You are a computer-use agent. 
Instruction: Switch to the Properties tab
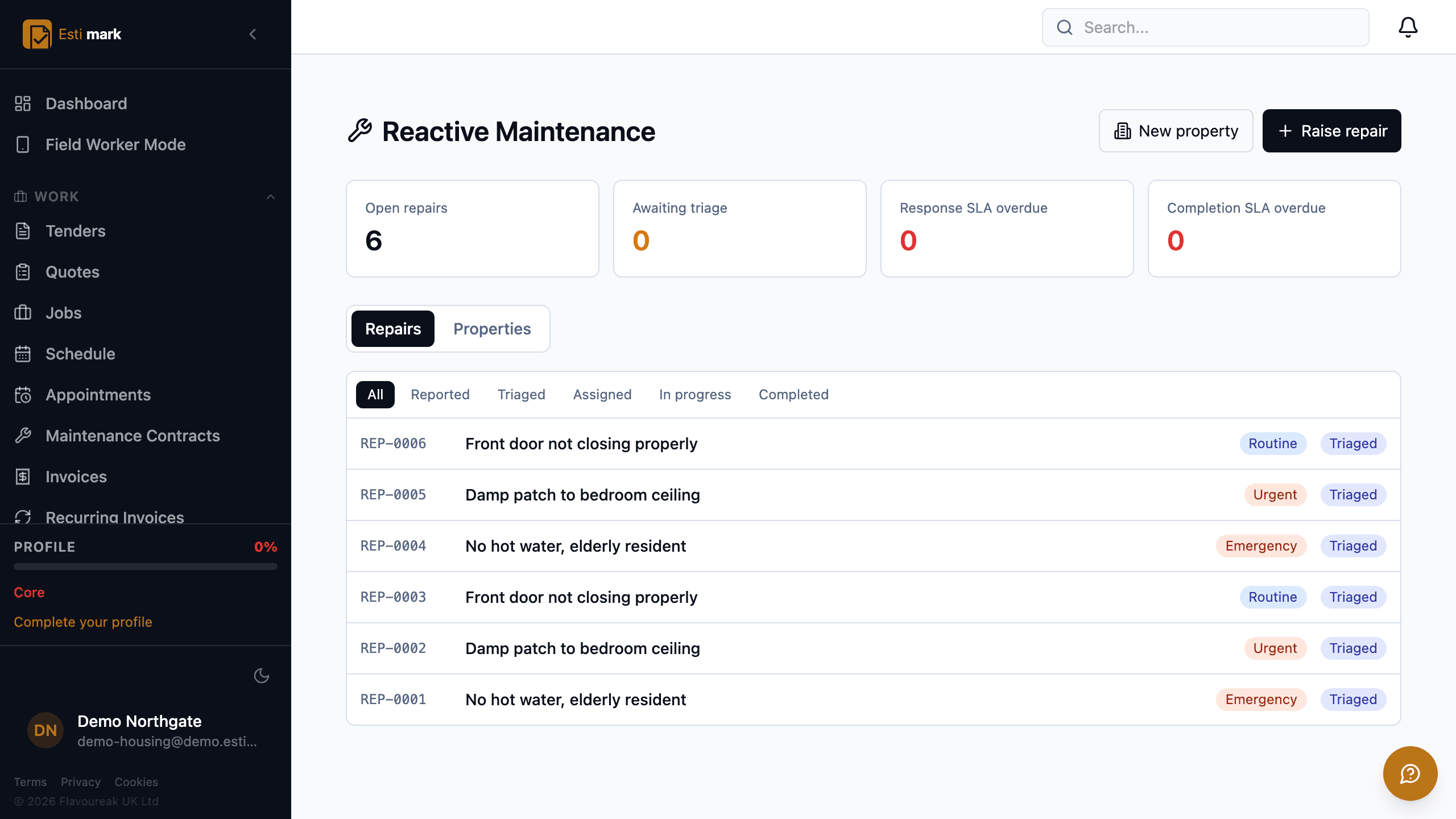pos(492,329)
